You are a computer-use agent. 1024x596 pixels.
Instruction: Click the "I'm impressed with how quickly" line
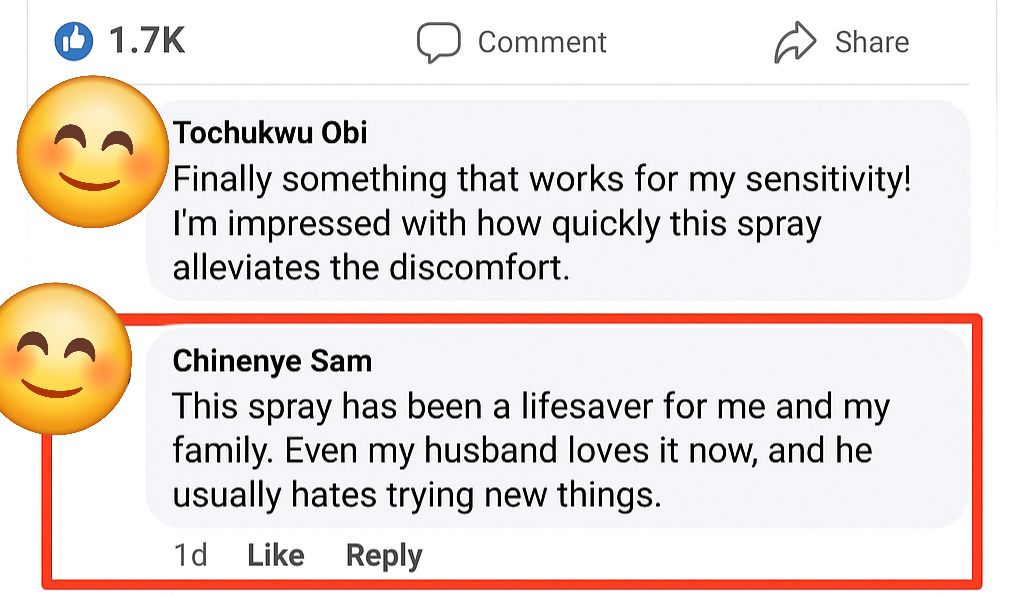497,224
